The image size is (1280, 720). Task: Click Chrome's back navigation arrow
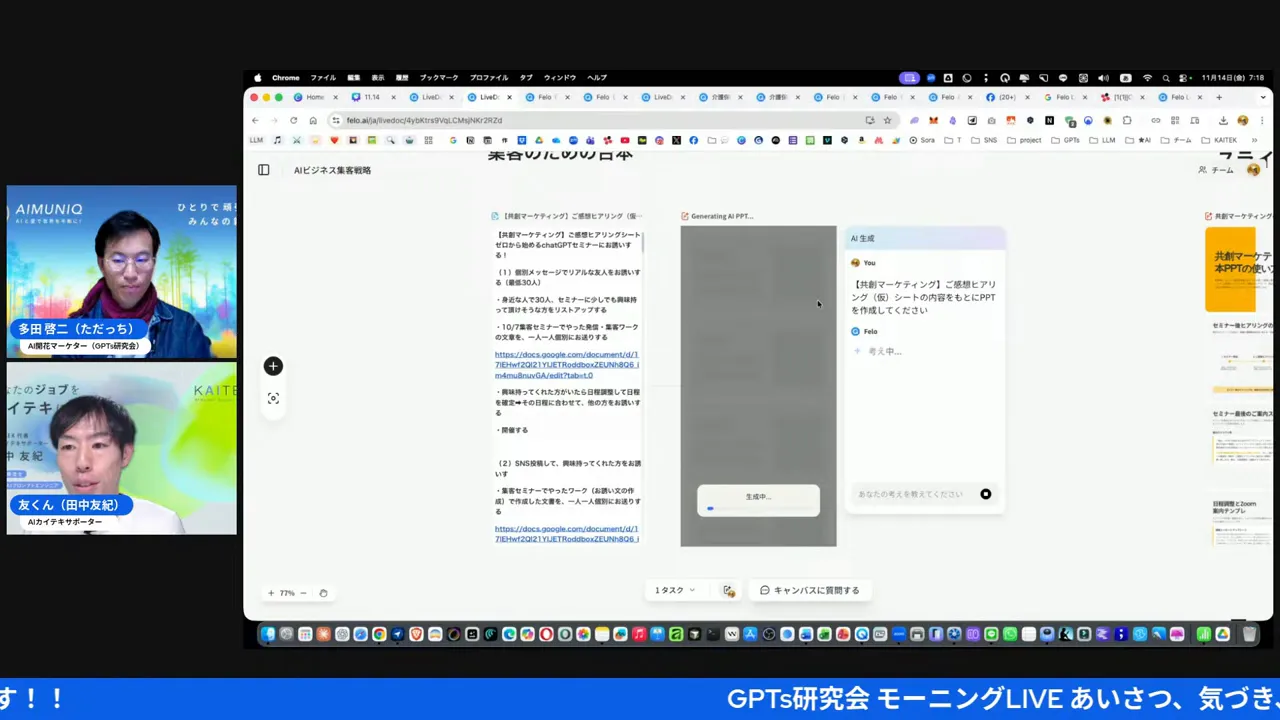pos(255,120)
